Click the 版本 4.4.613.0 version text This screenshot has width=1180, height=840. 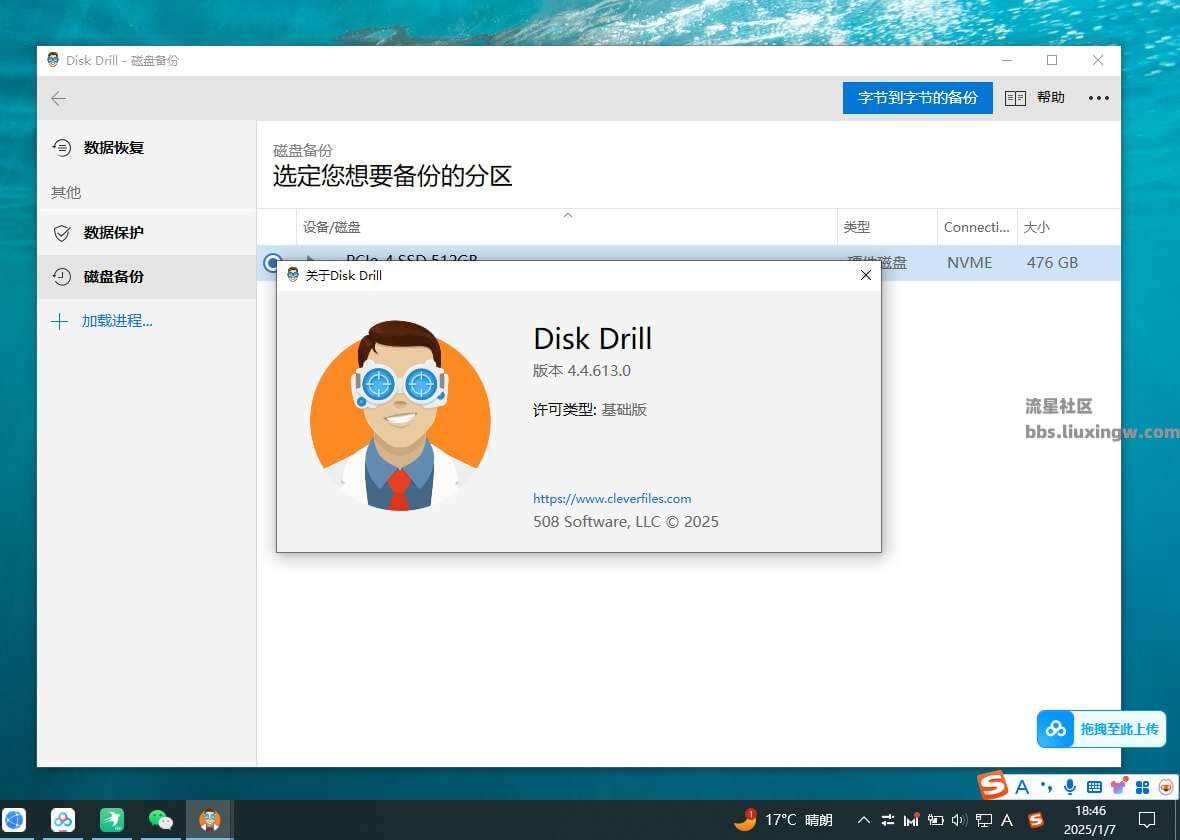click(582, 370)
